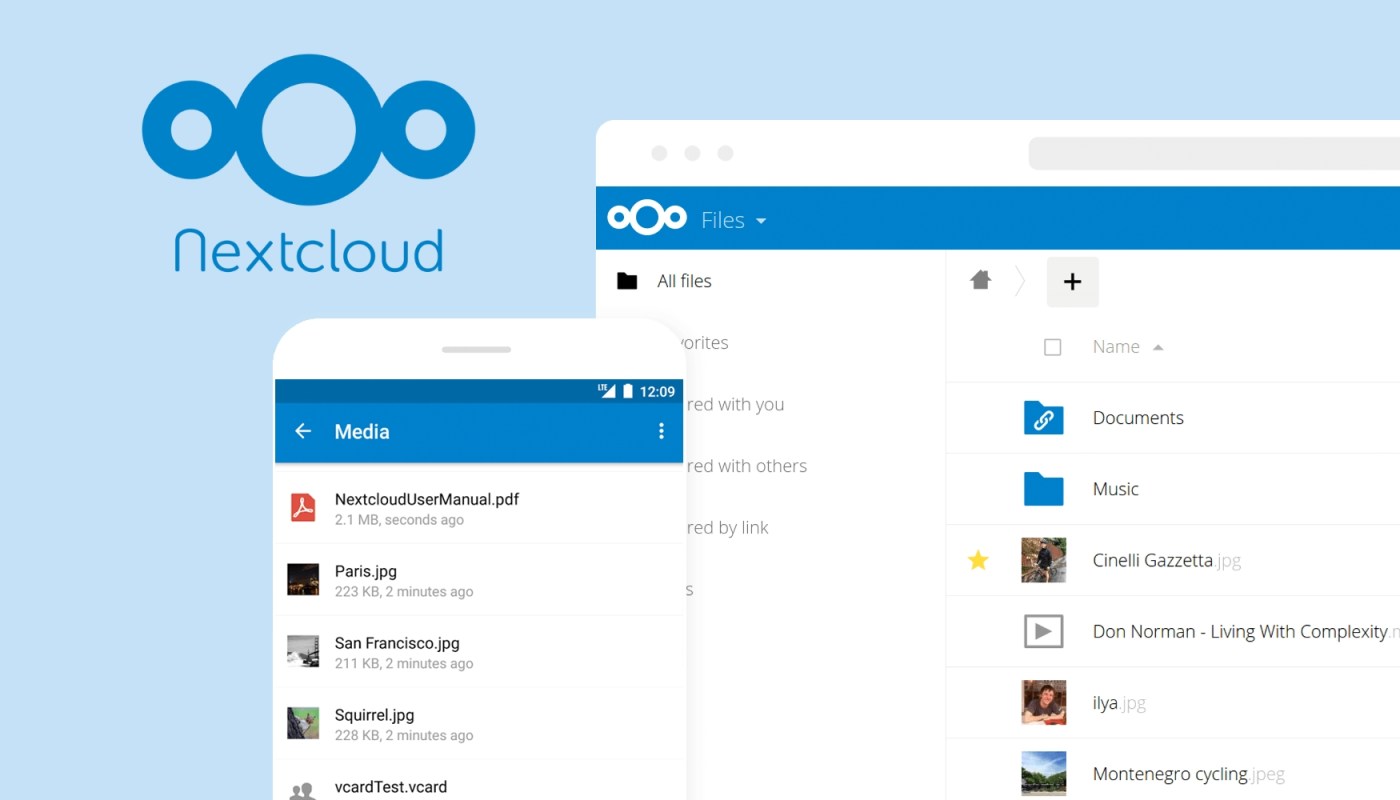Viewport: 1400px width, 800px height.
Task: Open the Music folder icon
Action: coord(1043,489)
